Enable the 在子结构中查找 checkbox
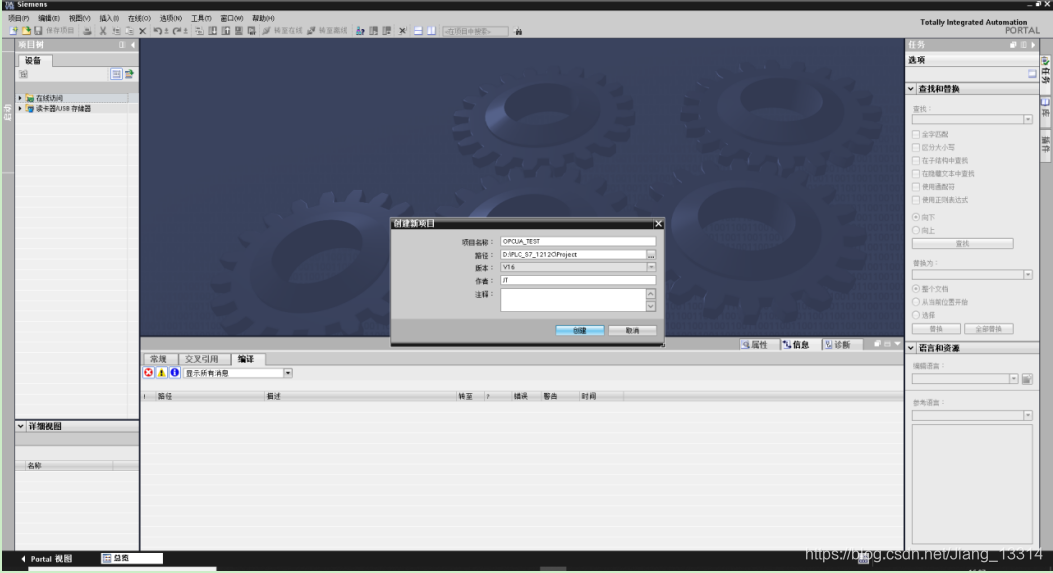 pos(916,161)
